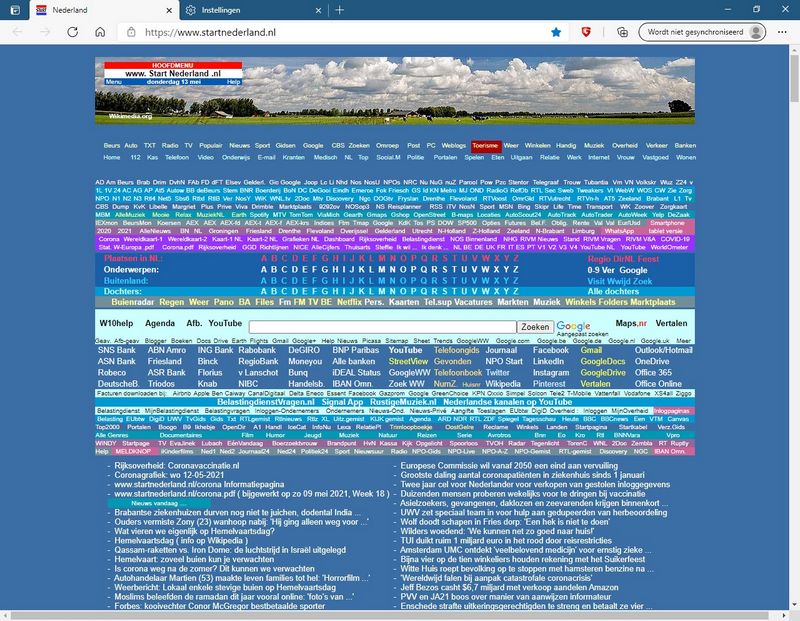Open BelastingdienstVragen.nl link
The width and height of the screenshot is (800, 621).
point(265,402)
